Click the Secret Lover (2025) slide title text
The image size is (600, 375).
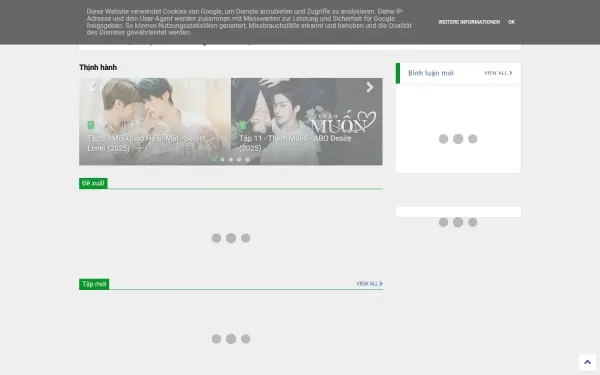(x=147, y=143)
